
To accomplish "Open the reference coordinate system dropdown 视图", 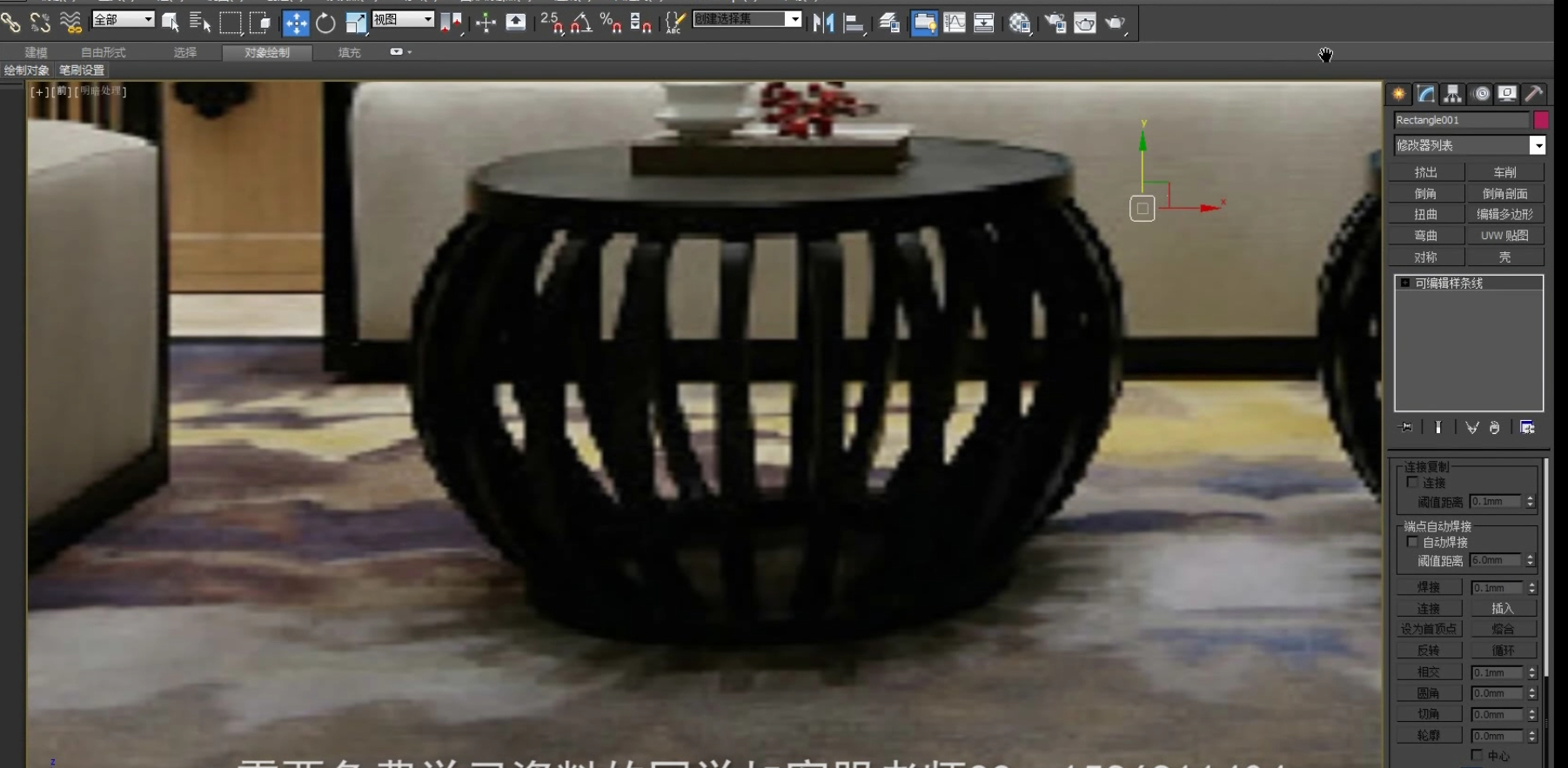I will 404,19.
